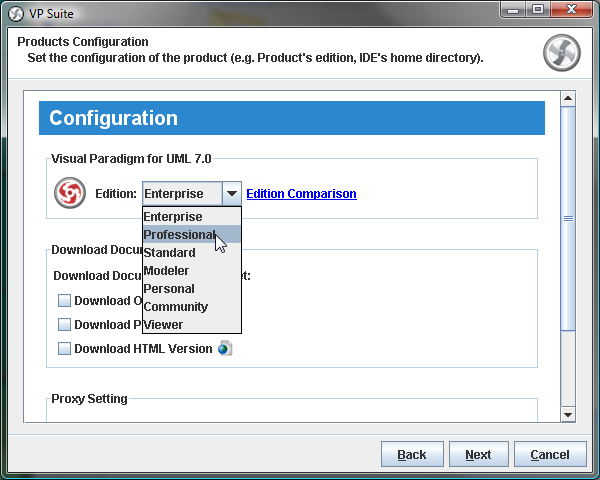600x480 pixels.
Task: Cancel the VP Suite installer
Action: tap(550, 454)
